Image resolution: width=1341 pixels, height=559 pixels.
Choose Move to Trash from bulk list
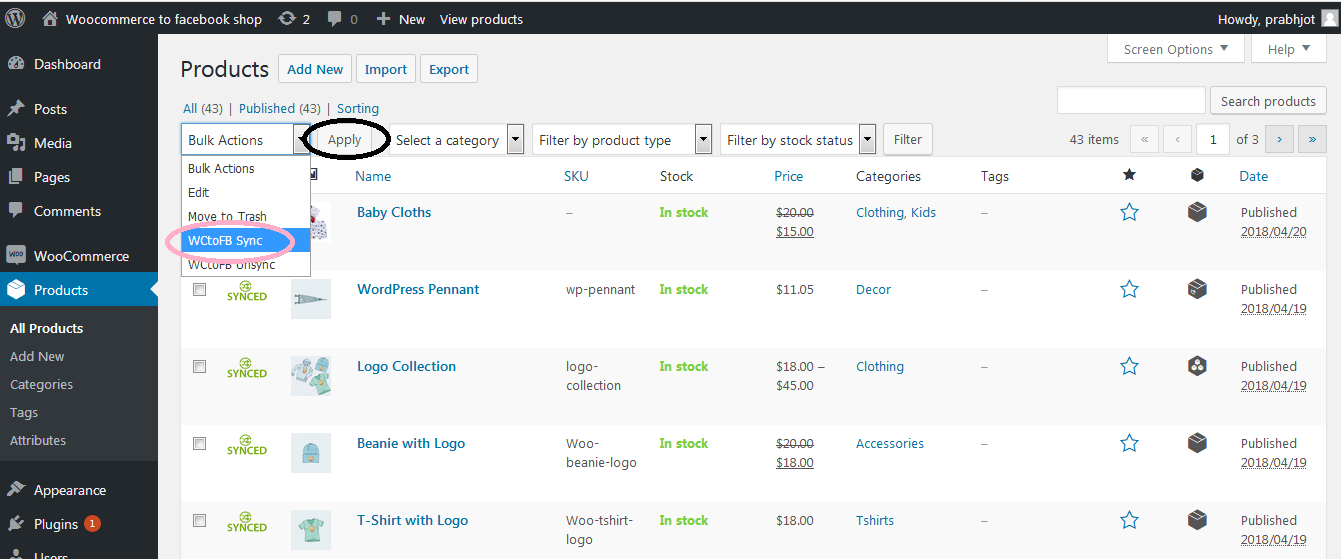(246, 216)
